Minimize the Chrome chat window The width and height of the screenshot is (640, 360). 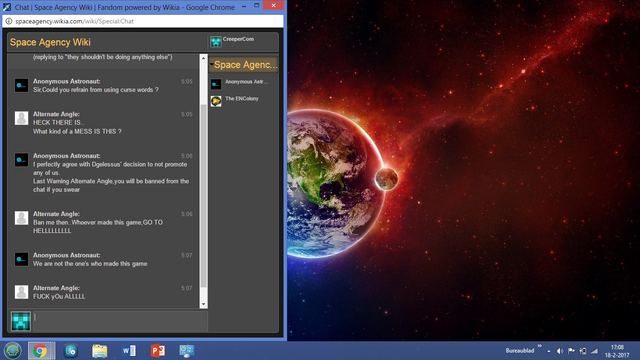pyautogui.click(x=244, y=6)
